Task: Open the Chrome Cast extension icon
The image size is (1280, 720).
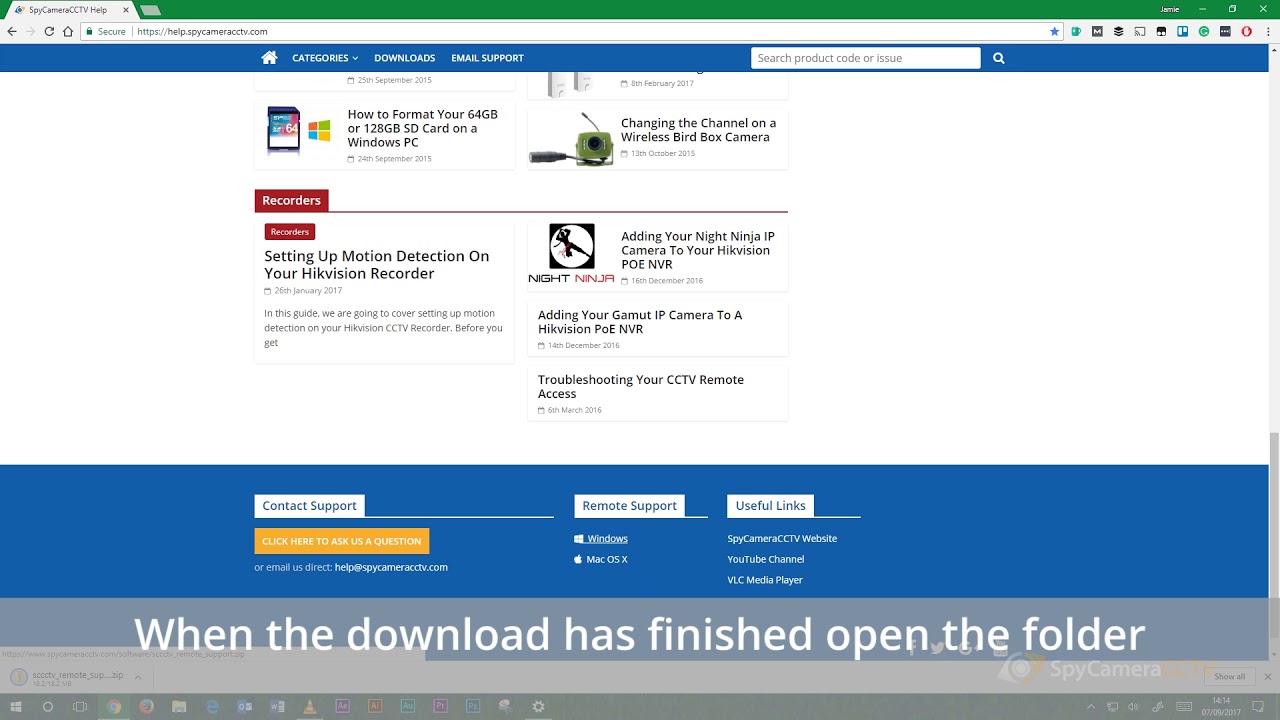Action: coord(1140,31)
